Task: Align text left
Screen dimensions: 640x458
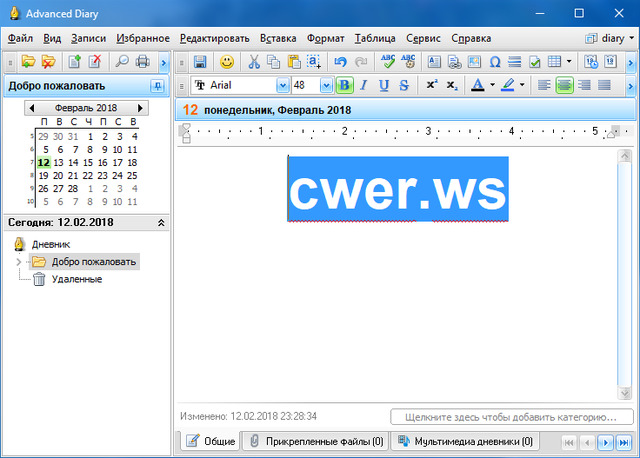Action: point(544,85)
